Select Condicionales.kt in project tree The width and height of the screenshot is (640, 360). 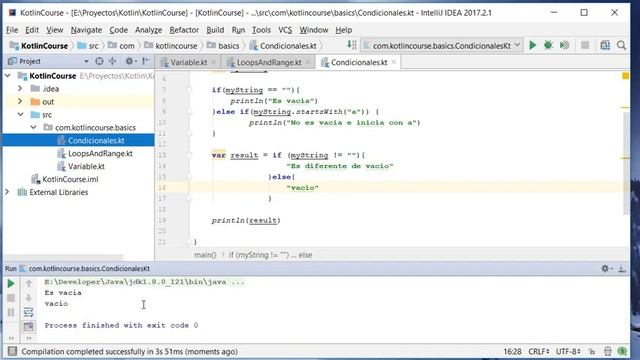[x=96, y=140]
